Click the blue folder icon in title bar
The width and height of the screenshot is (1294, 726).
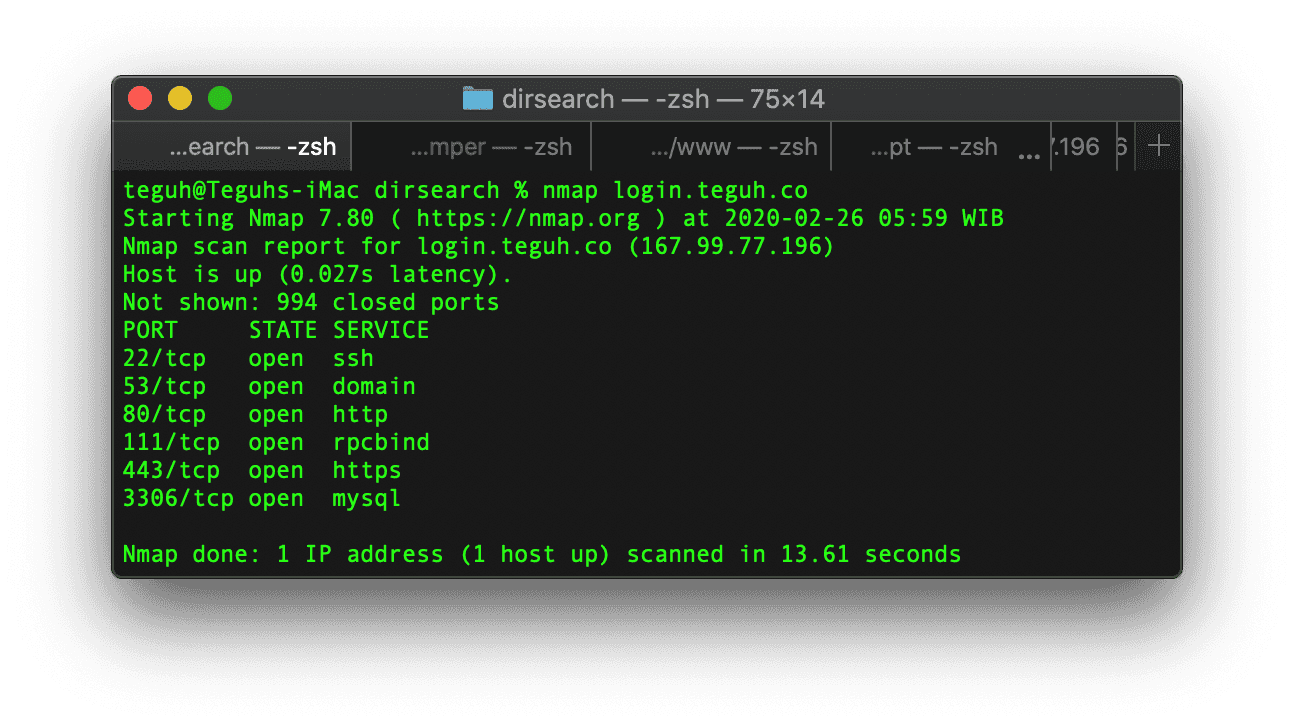(x=478, y=99)
